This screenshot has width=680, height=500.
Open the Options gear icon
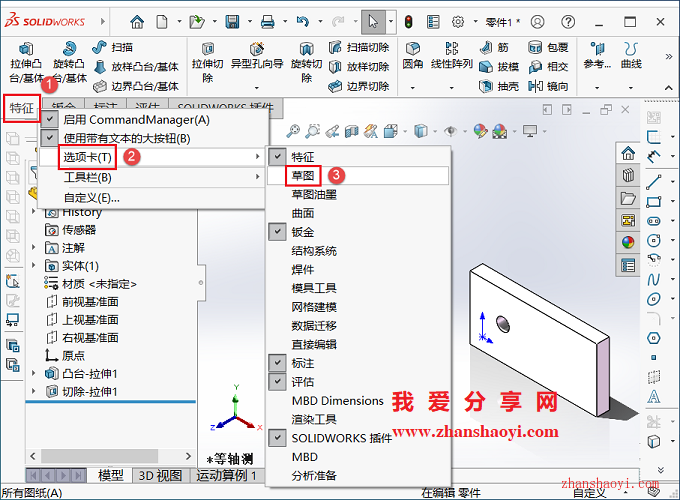(x=458, y=21)
